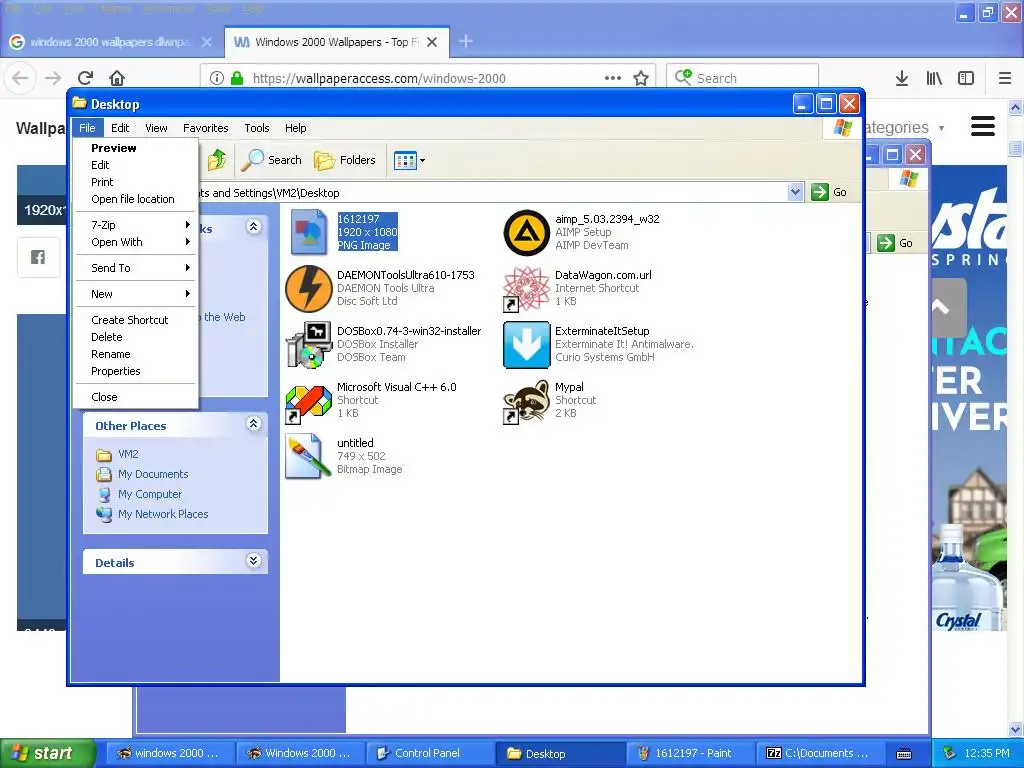Switch to the Google windows 2000 wallpapers tab
The height and width of the screenshot is (768, 1024).
[110, 42]
